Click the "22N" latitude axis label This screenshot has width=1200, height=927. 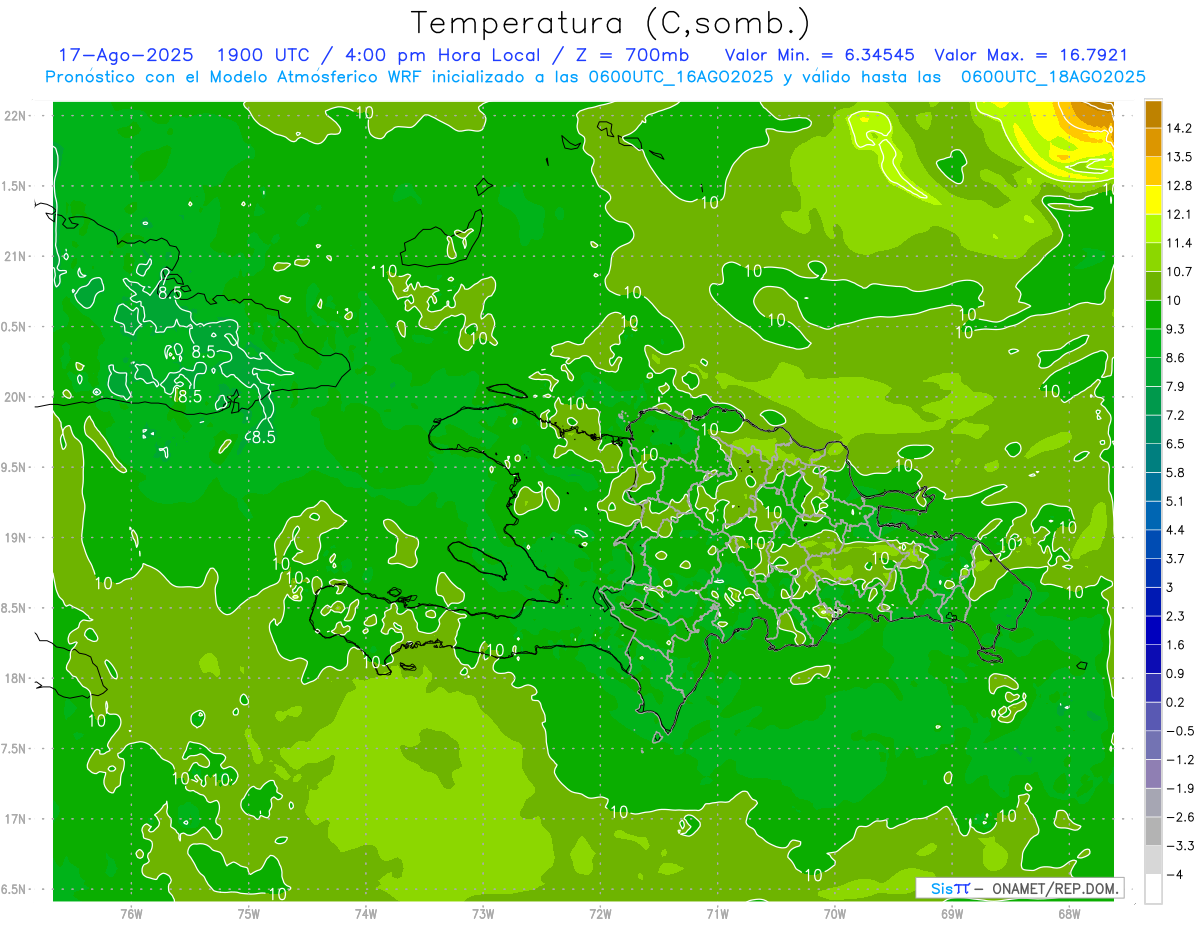(16, 115)
